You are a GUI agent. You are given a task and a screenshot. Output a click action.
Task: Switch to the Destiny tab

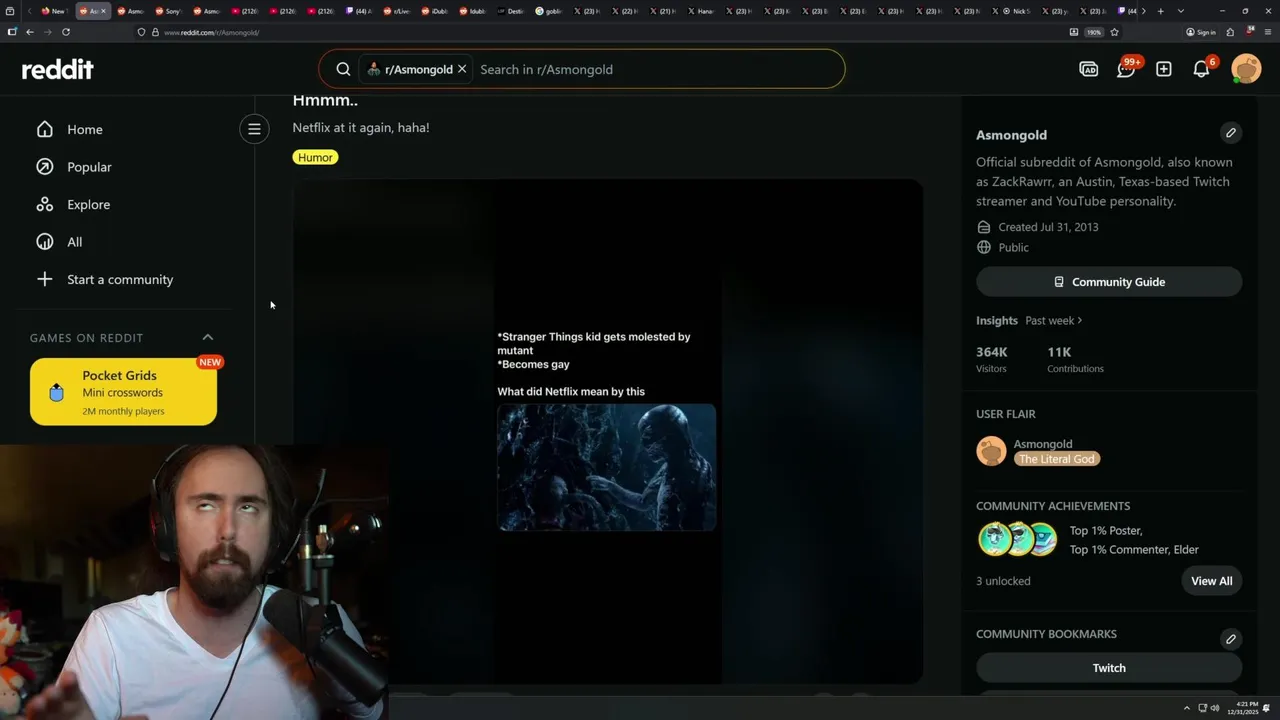(511, 11)
